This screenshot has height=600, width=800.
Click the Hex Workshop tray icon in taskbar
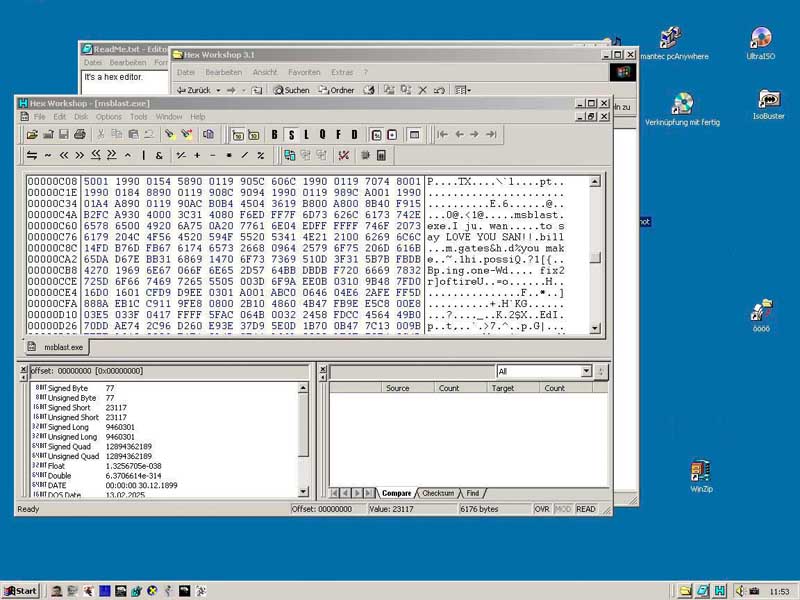(x=720, y=591)
